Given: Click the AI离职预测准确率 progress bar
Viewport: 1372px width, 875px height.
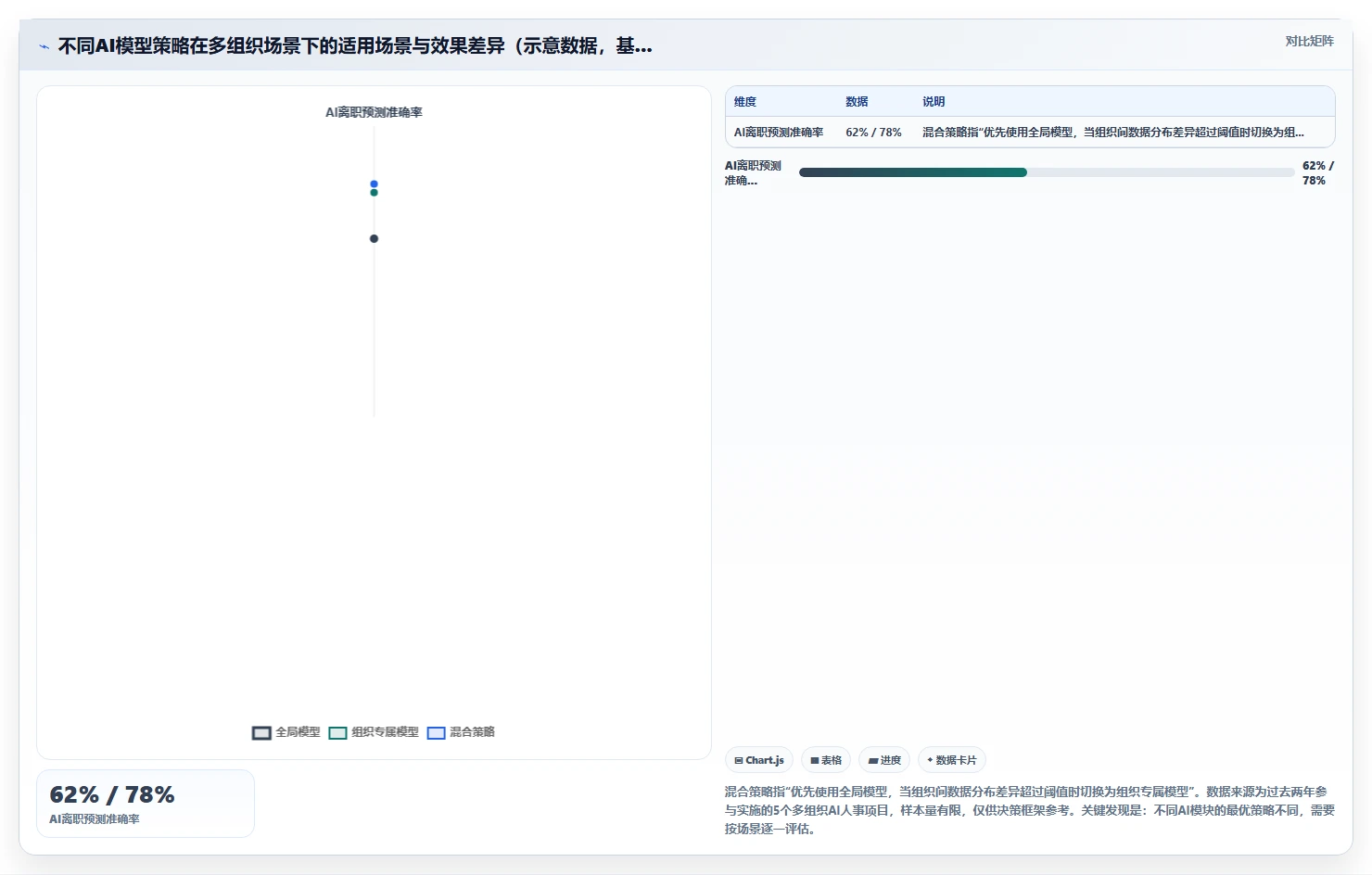Looking at the screenshot, I should coord(1047,172).
